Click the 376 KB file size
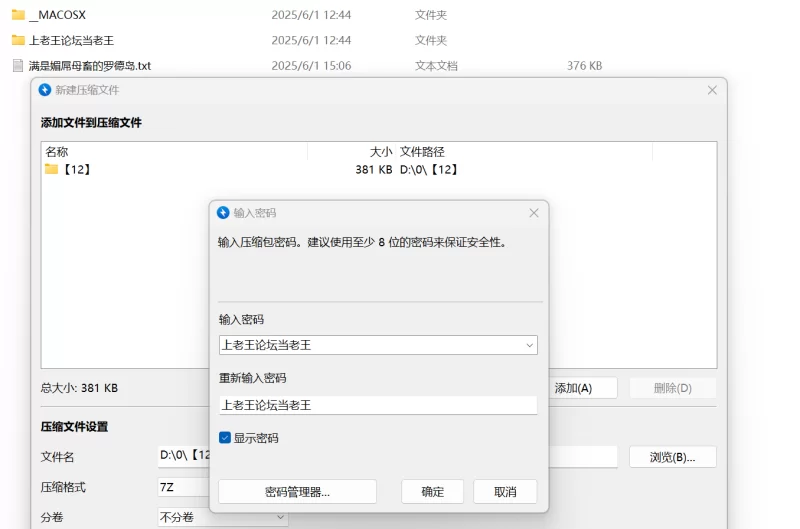The width and height of the screenshot is (800, 529). coord(585,66)
